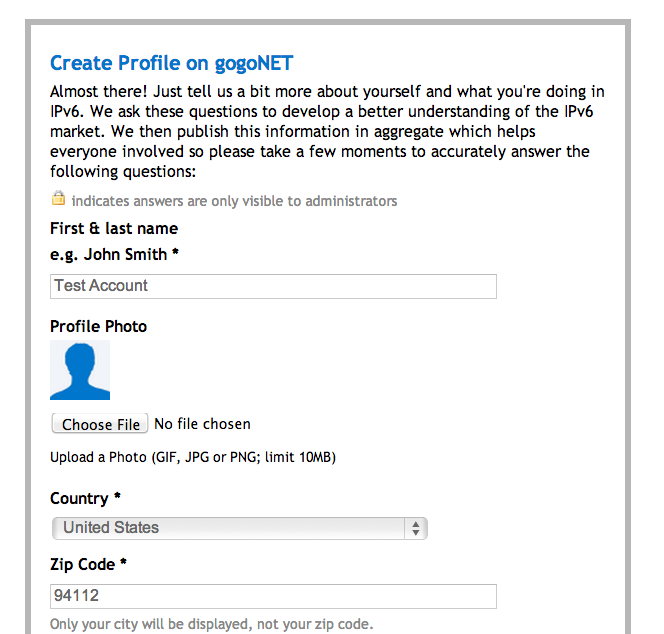Click the name field containing Test Account

[x=273, y=286]
